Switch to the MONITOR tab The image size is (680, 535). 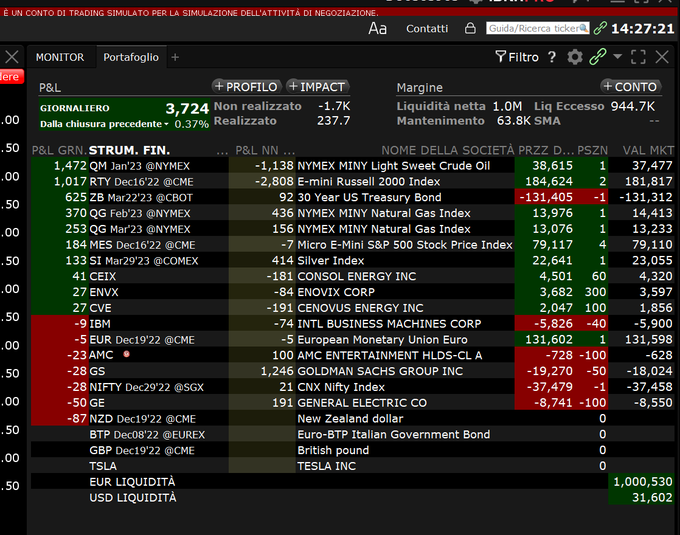point(60,57)
